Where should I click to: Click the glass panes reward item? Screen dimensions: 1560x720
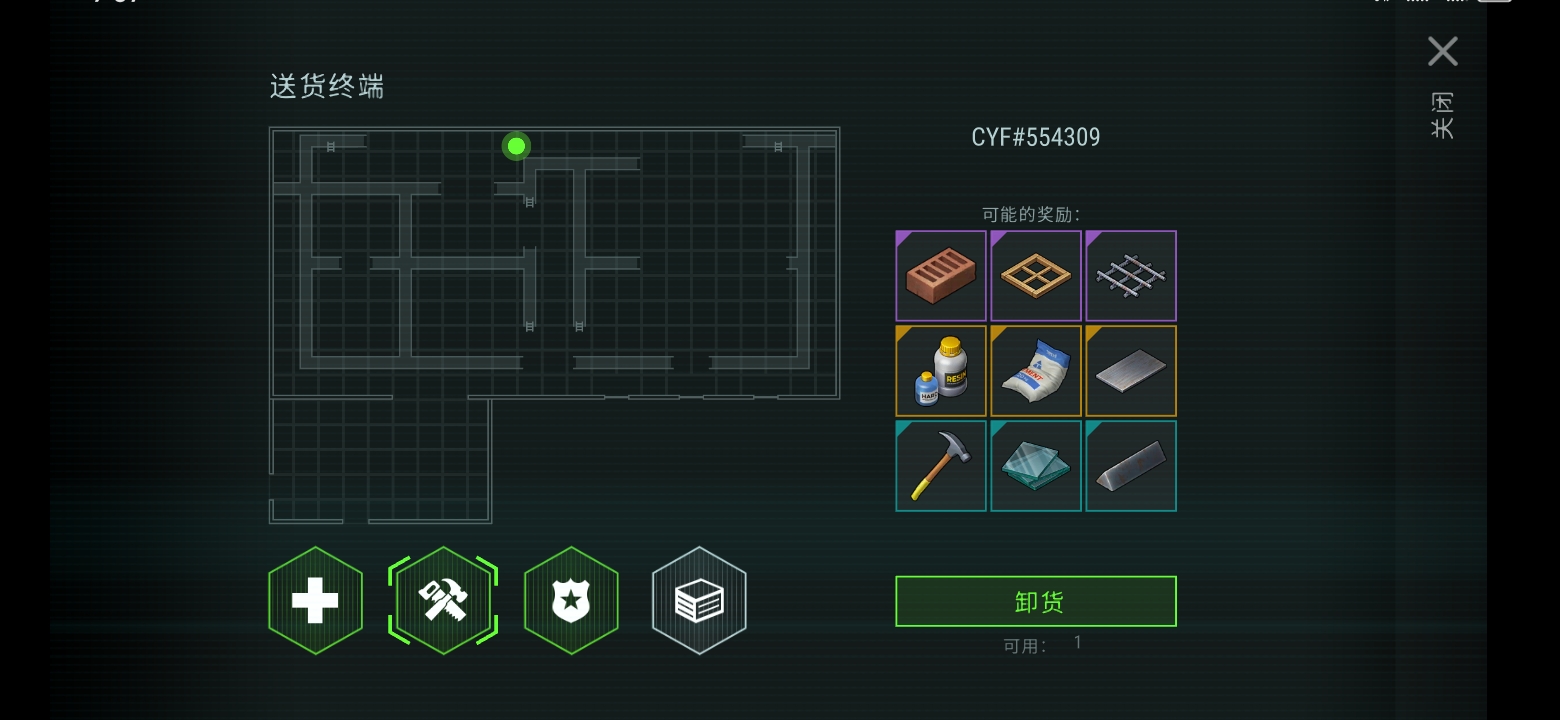[1036, 466]
